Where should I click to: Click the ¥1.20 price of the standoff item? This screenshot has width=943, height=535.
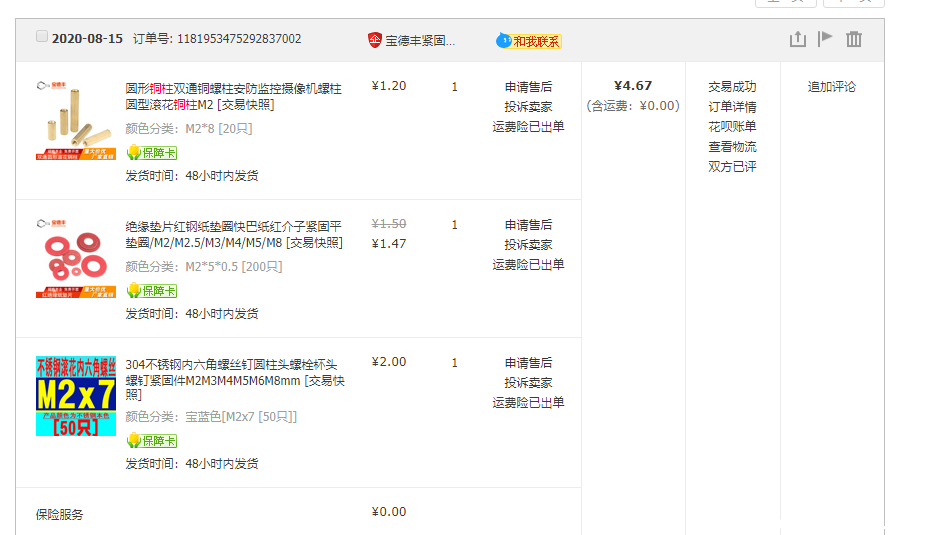(x=389, y=86)
